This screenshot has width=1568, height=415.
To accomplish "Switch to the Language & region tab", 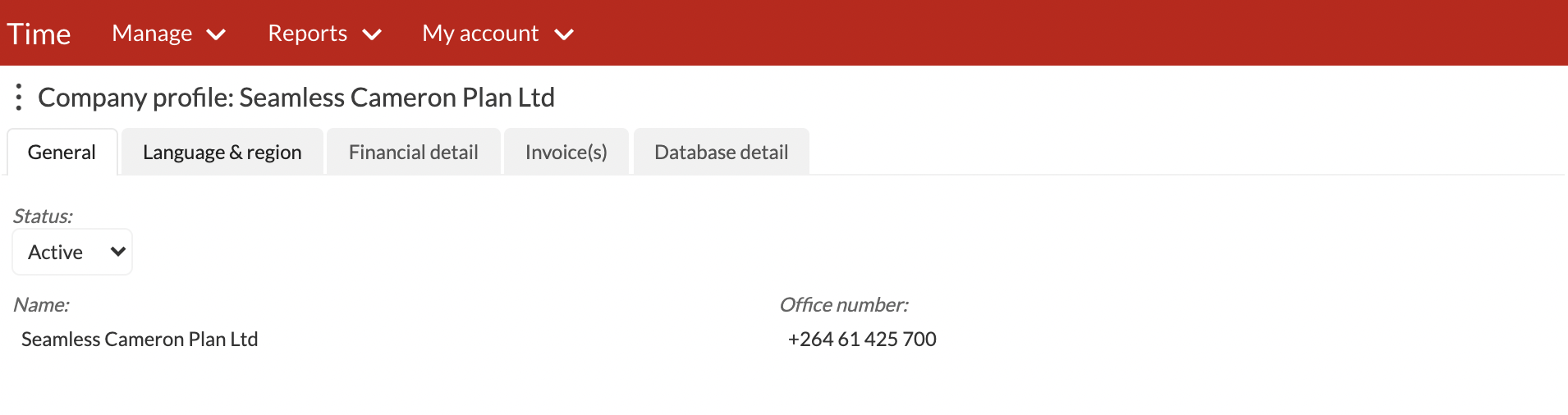I will [222, 152].
